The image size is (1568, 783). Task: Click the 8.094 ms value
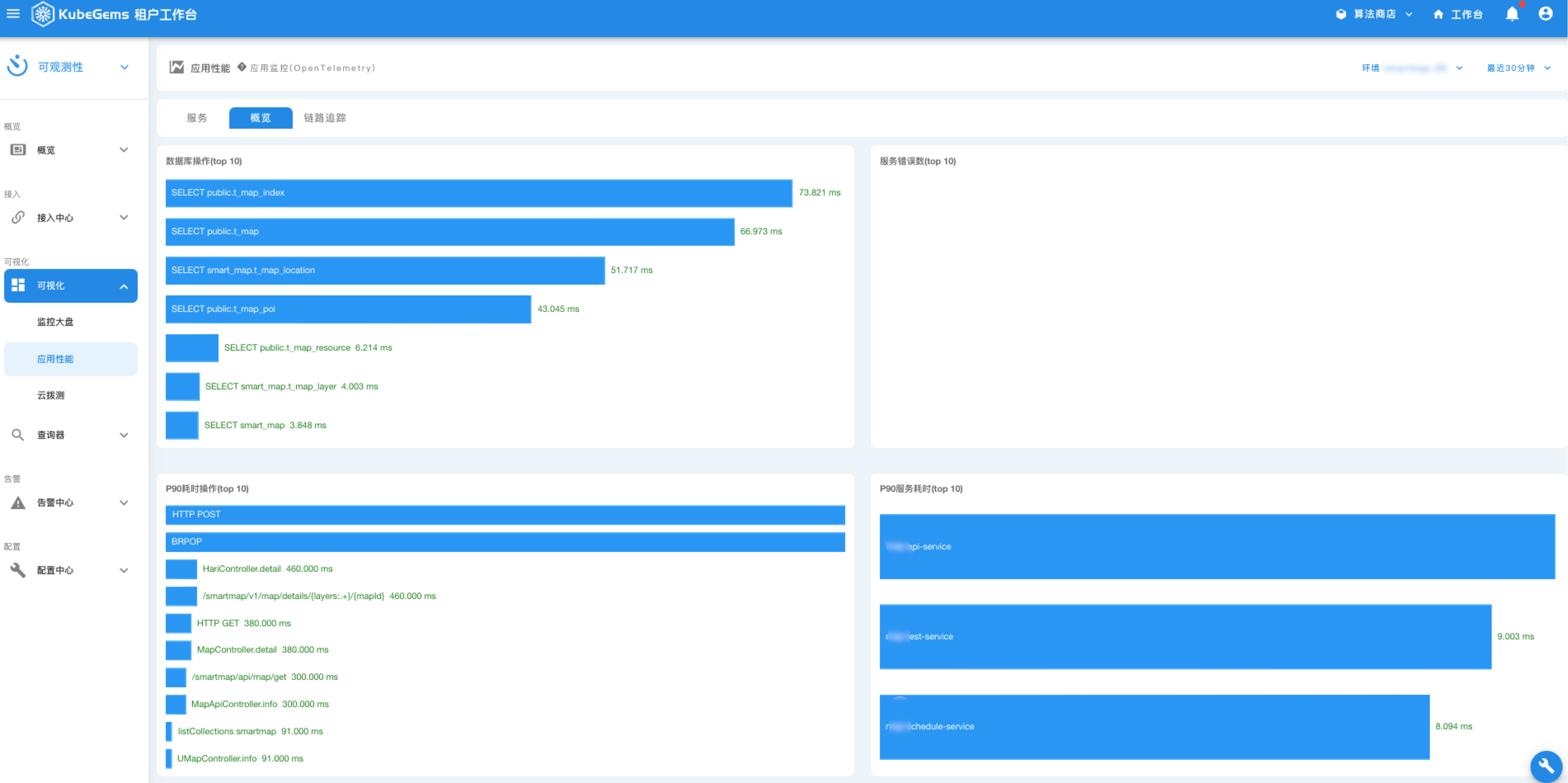1454,726
